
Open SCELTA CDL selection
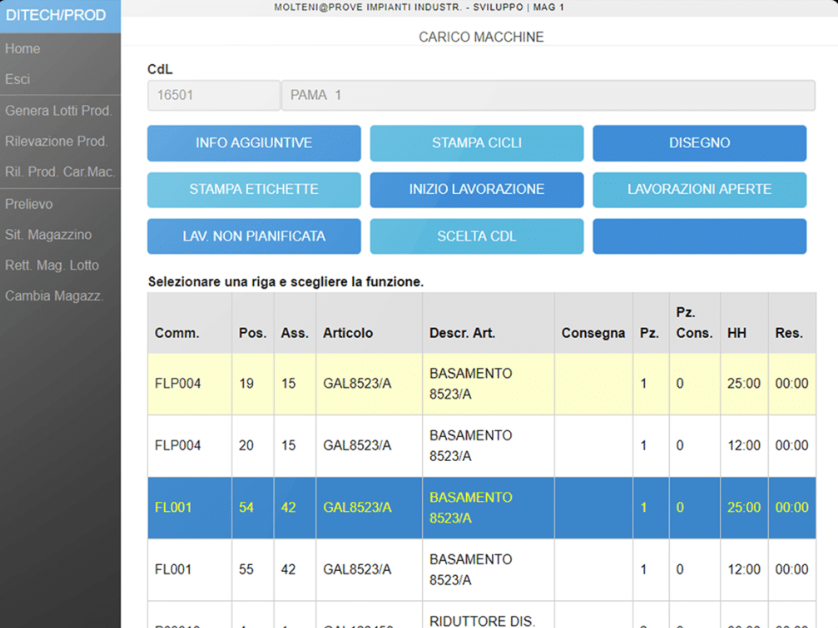pos(476,237)
